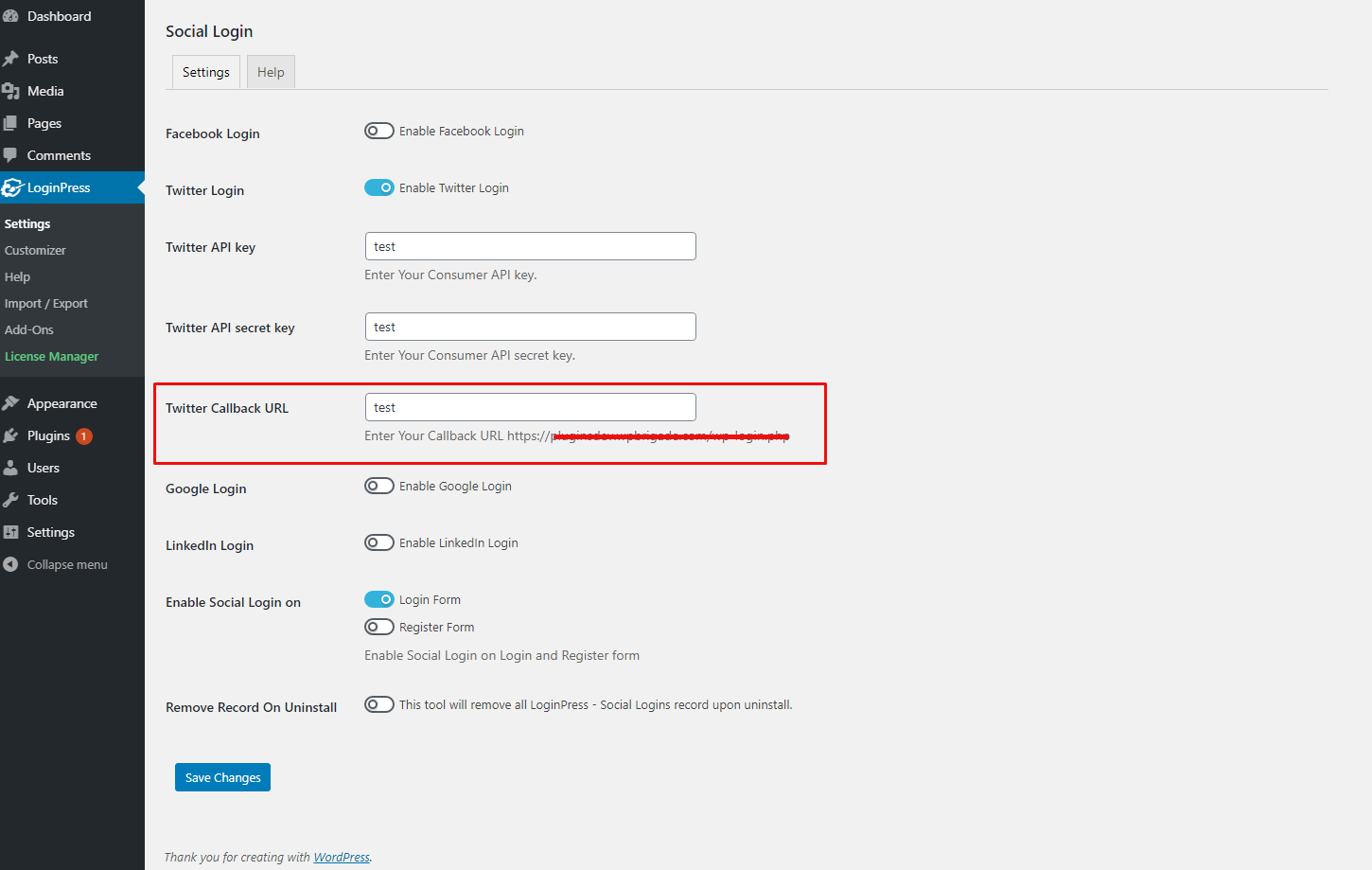Click the 'Twitter Callback URL' row label

pyautogui.click(x=227, y=408)
